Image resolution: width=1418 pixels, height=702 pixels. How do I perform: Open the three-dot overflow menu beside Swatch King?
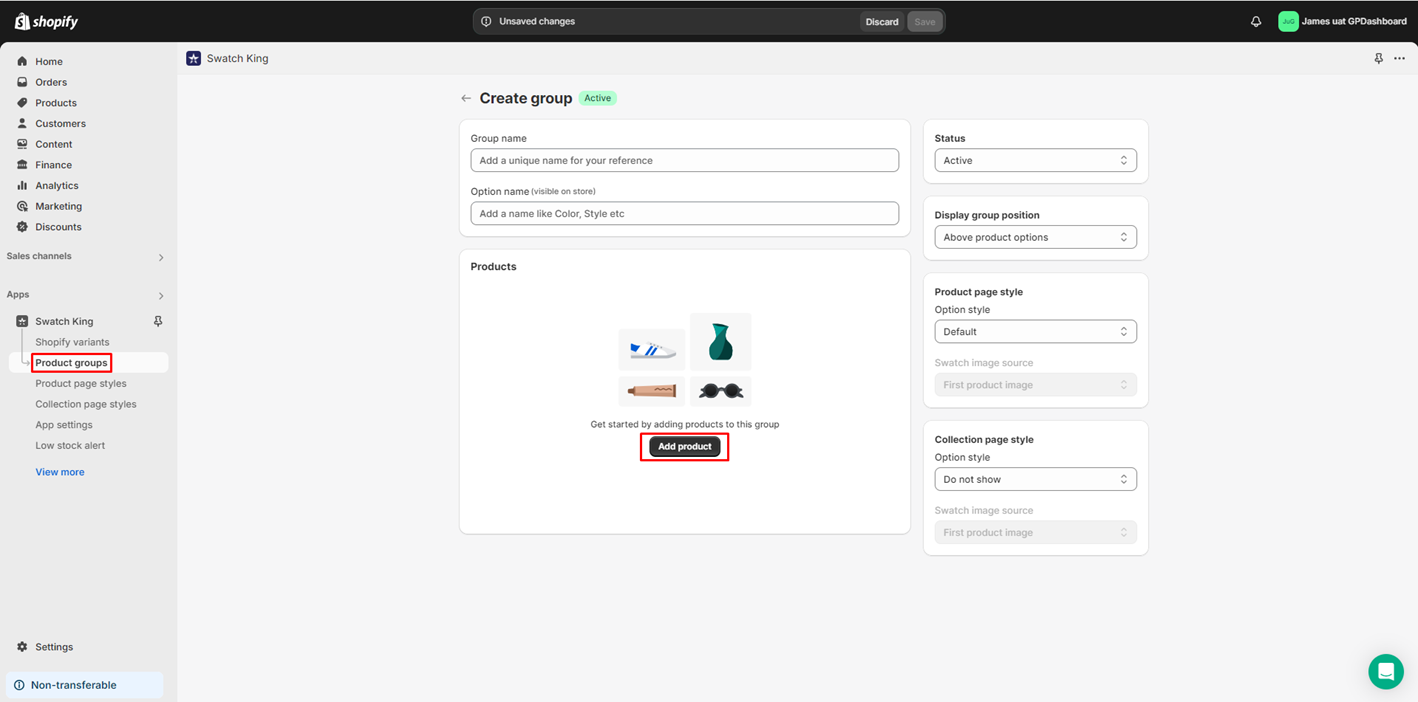coord(1399,58)
